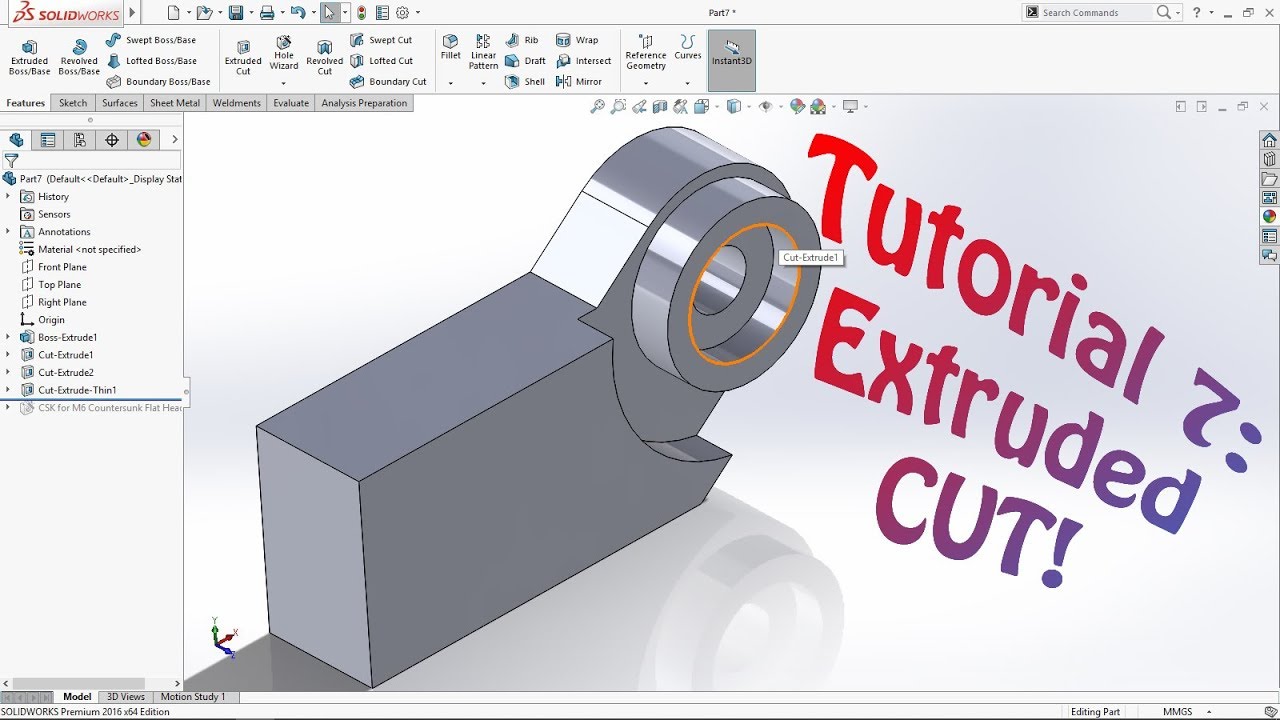The image size is (1280, 720).
Task: Open the Fillet dropdown arrow
Action: coord(451,84)
